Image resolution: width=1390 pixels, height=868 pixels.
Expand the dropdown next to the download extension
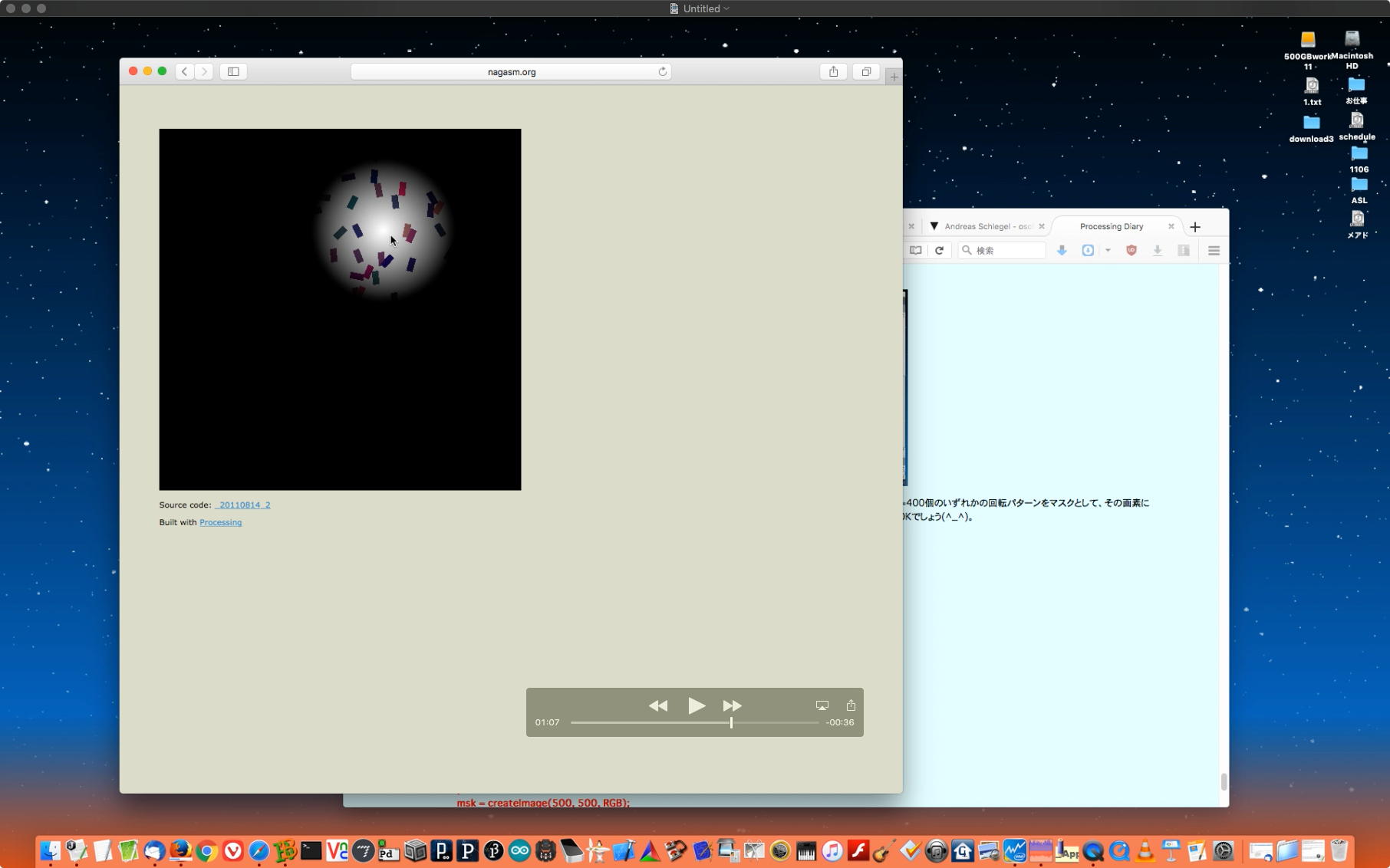point(1108,250)
